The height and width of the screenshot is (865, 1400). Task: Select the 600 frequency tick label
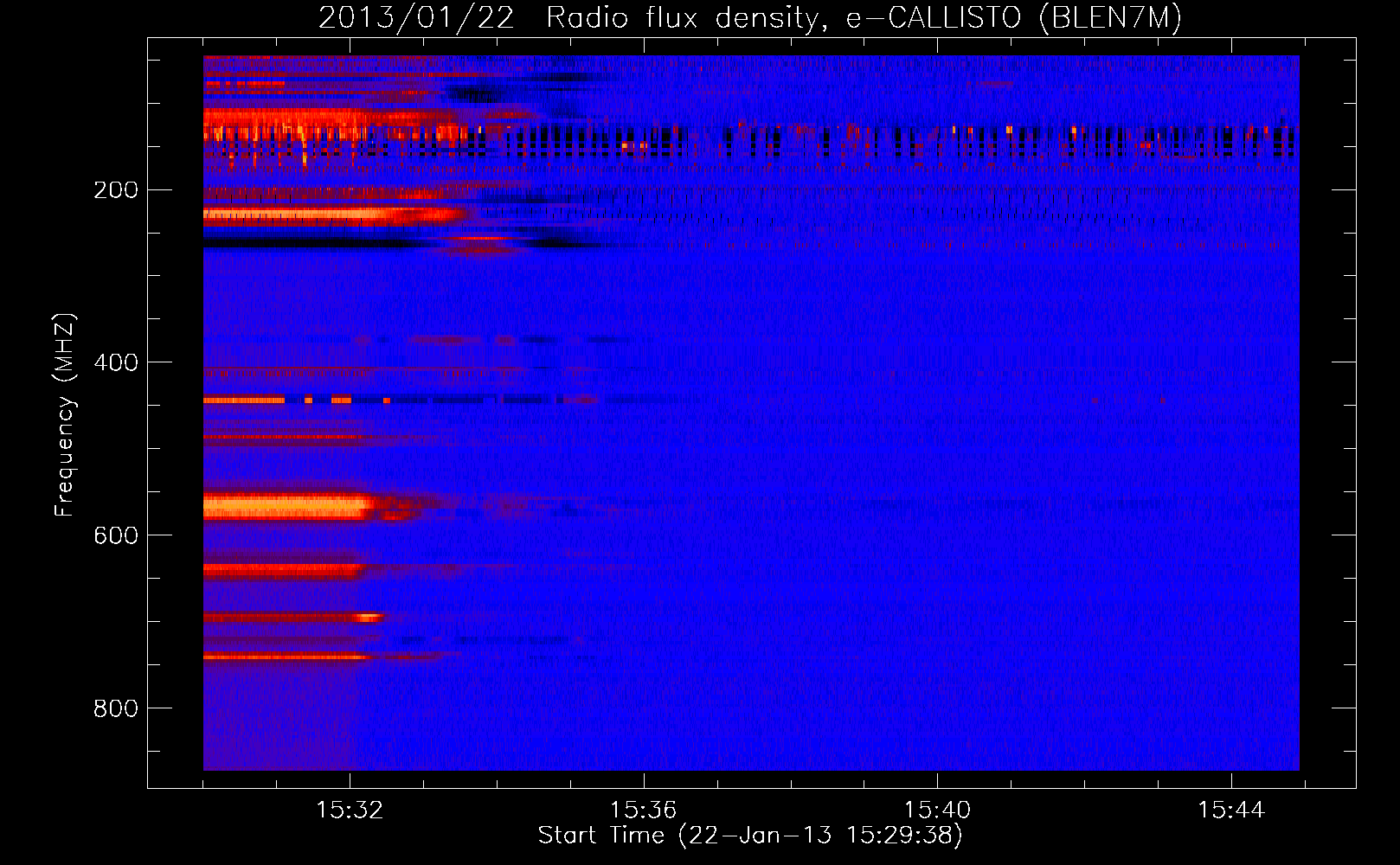tap(116, 535)
